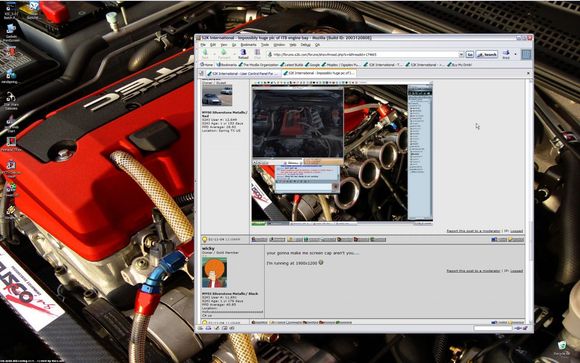This screenshot has height=363, width=580.
Task: Report wicky's post to a moderator
Action: [473, 271]
